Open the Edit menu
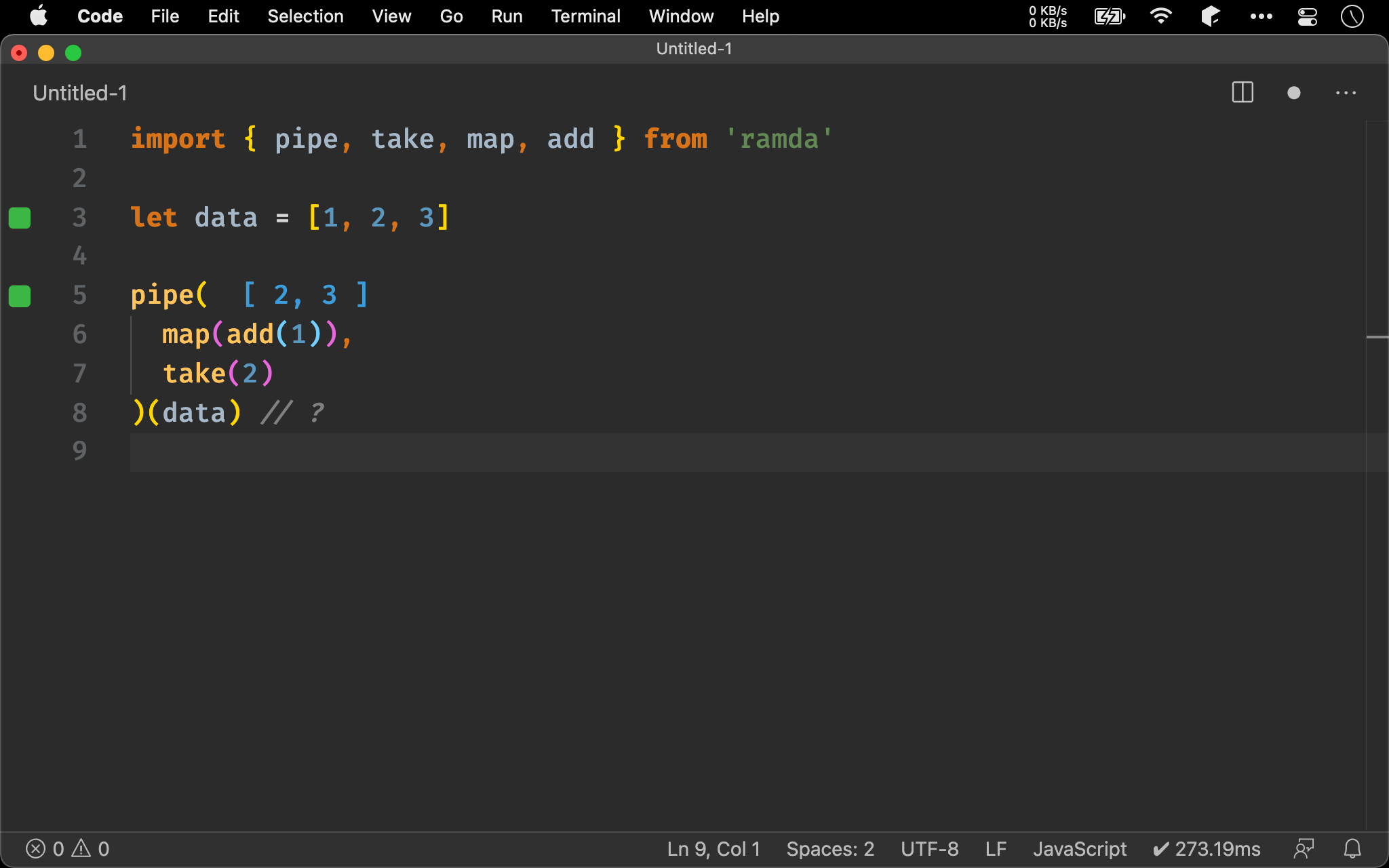1389x868 pixels. 223,16
